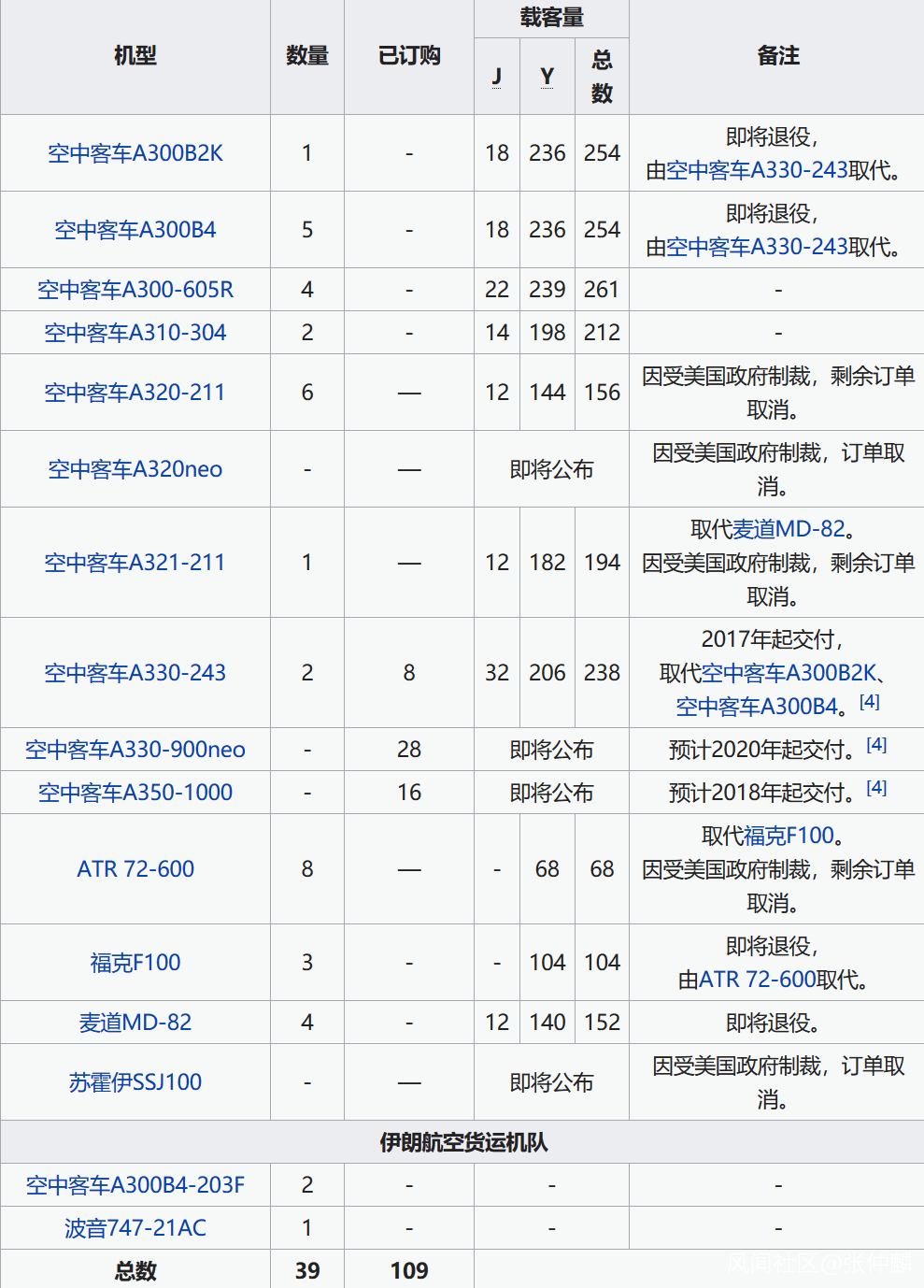Image resolution: width=924 pixels, height=1288 pixels.
Task: Open the 空中客车A330-900neo link
Action: point(135,750)
